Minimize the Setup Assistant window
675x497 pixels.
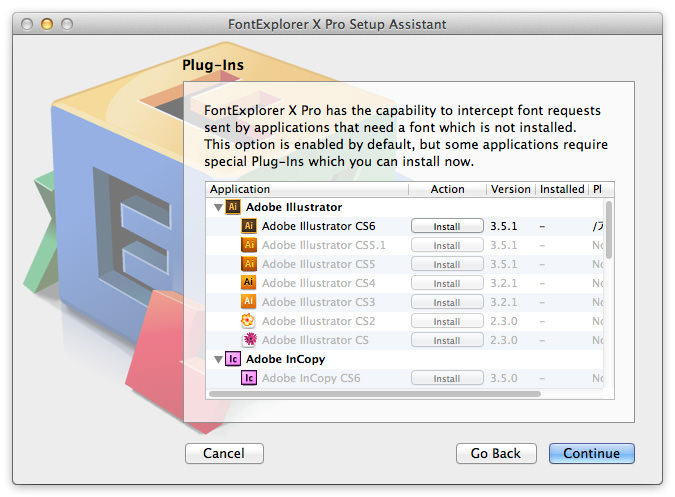click(47, 24)
